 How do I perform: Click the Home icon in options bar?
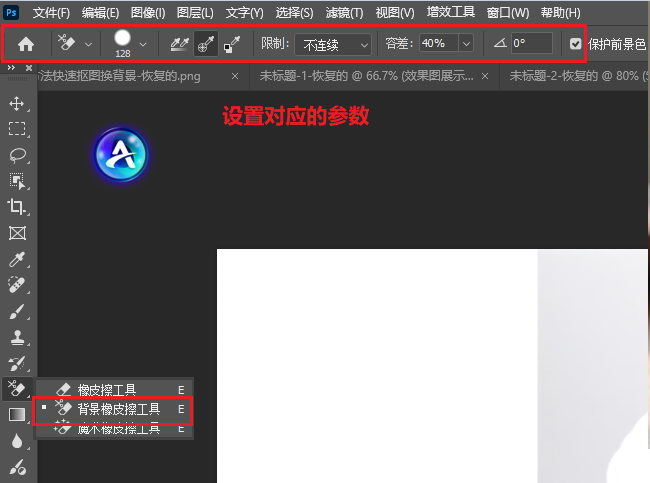(x=26, y=44)
